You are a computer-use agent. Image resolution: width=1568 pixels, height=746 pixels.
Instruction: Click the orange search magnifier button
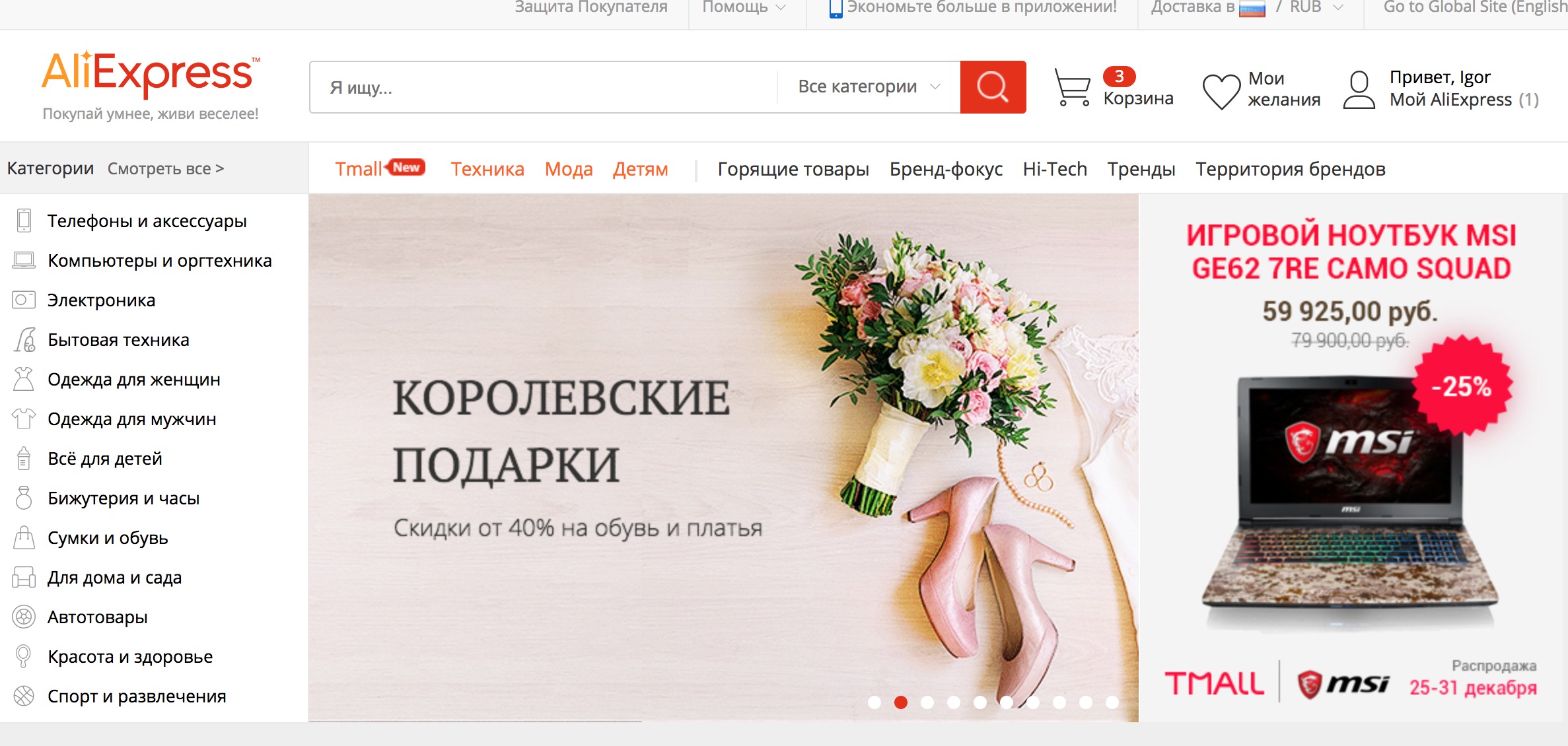[x=993, y=87]
